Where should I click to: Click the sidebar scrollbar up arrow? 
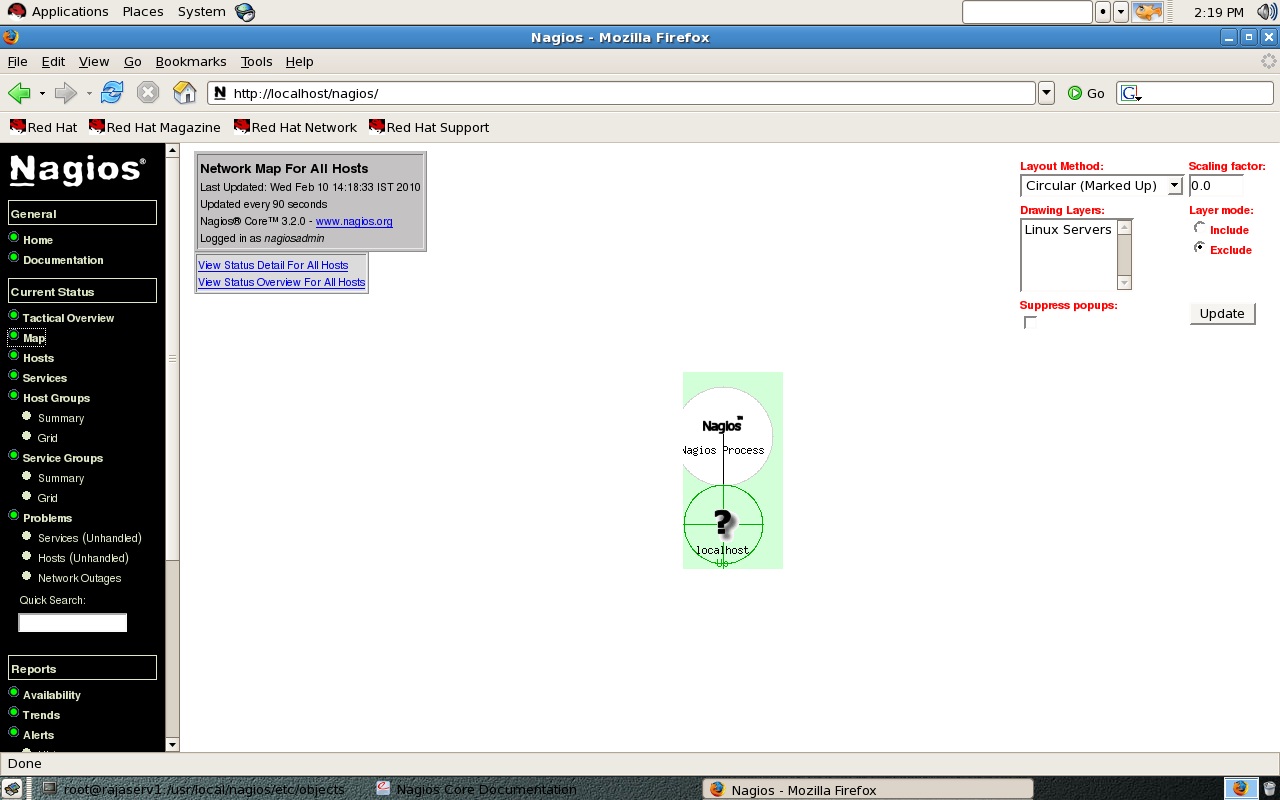tap(172, 151)
